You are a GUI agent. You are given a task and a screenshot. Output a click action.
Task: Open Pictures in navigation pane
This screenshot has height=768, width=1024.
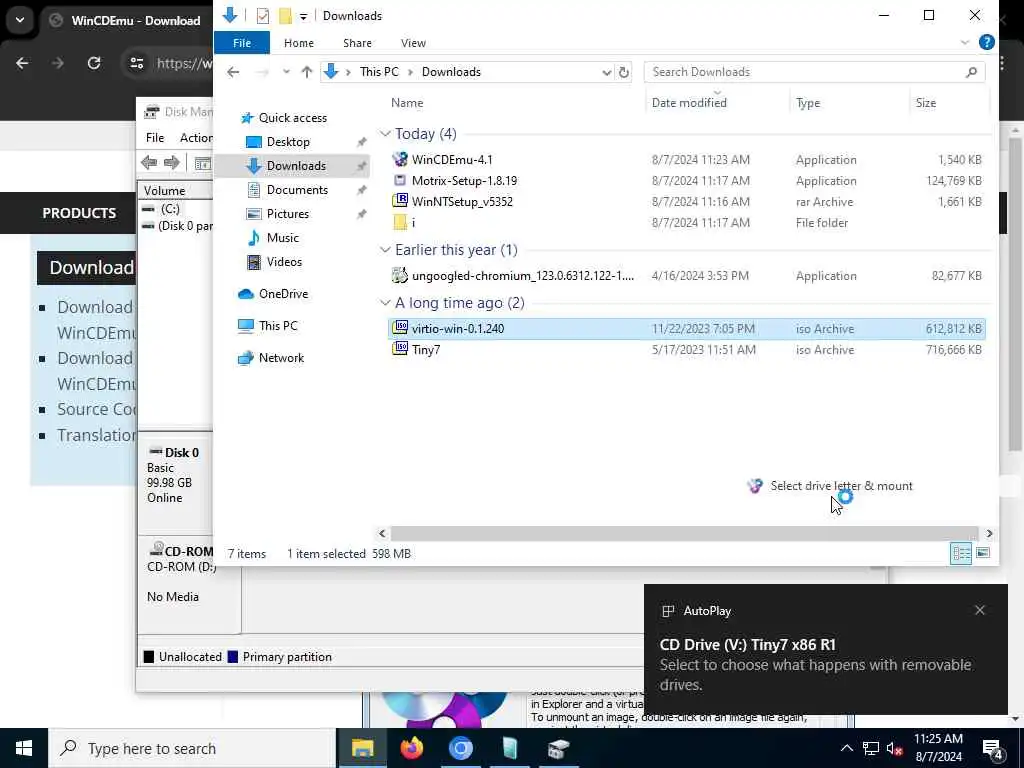pyautogui.click(x=287, y=214)
